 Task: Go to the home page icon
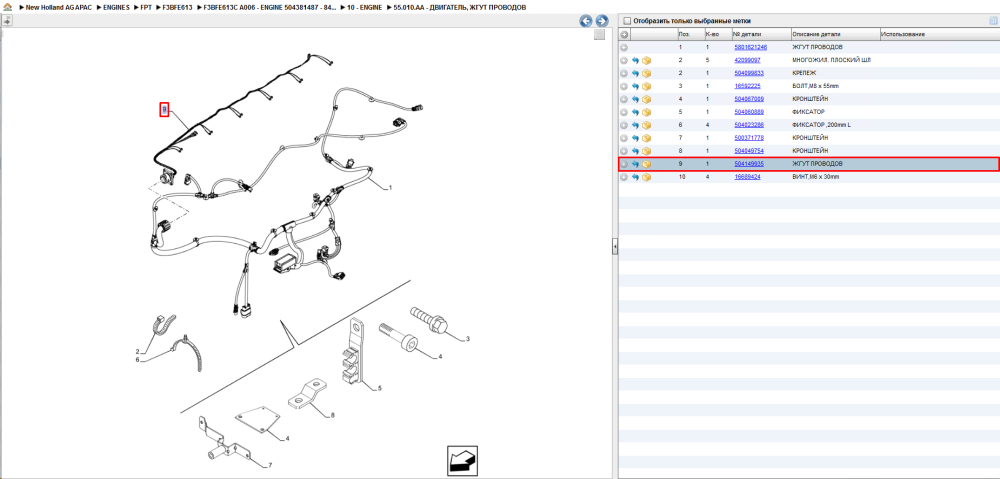tap(8, 7)
